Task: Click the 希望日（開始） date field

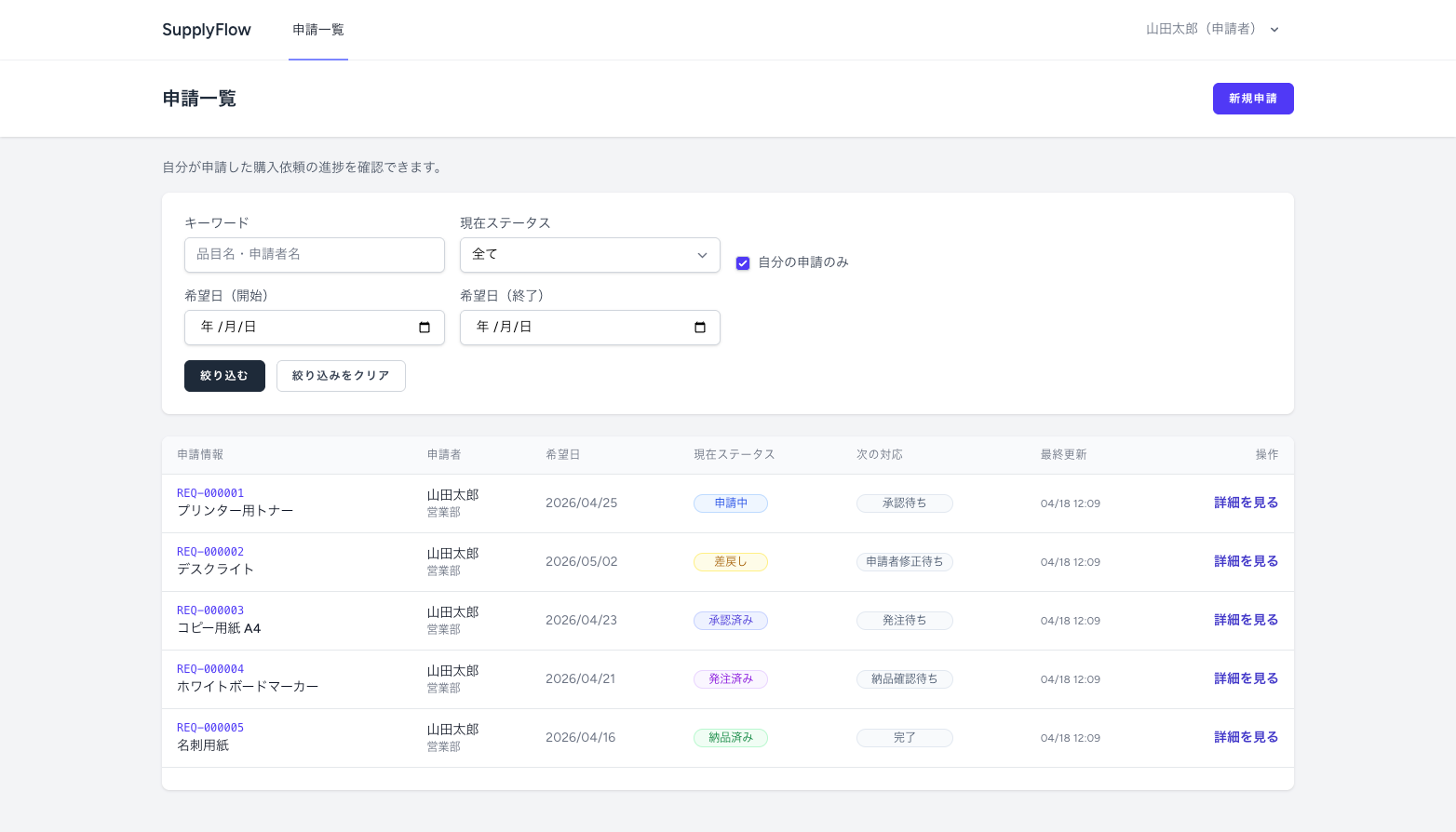Action: click(x=315, y=328)
